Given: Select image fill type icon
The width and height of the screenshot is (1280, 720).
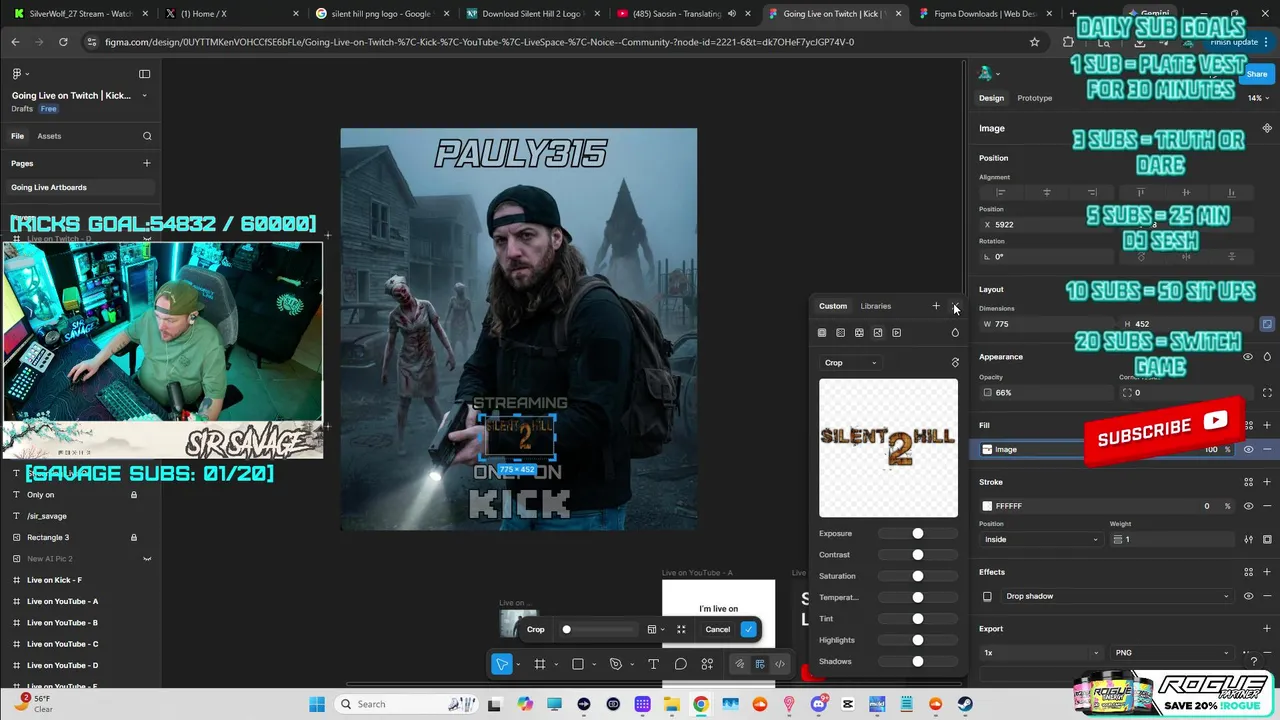Looking at the screenshot, I should click(x=878, y=333).
